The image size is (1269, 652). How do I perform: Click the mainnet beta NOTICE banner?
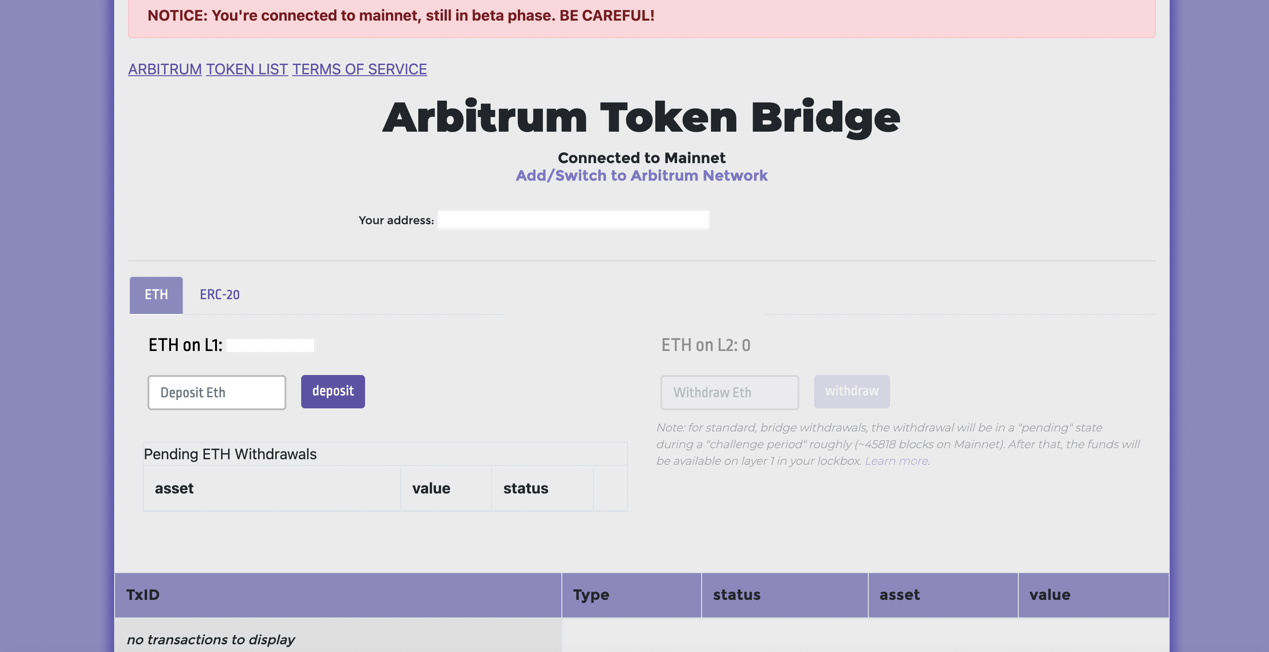click(x=641, y=17)
